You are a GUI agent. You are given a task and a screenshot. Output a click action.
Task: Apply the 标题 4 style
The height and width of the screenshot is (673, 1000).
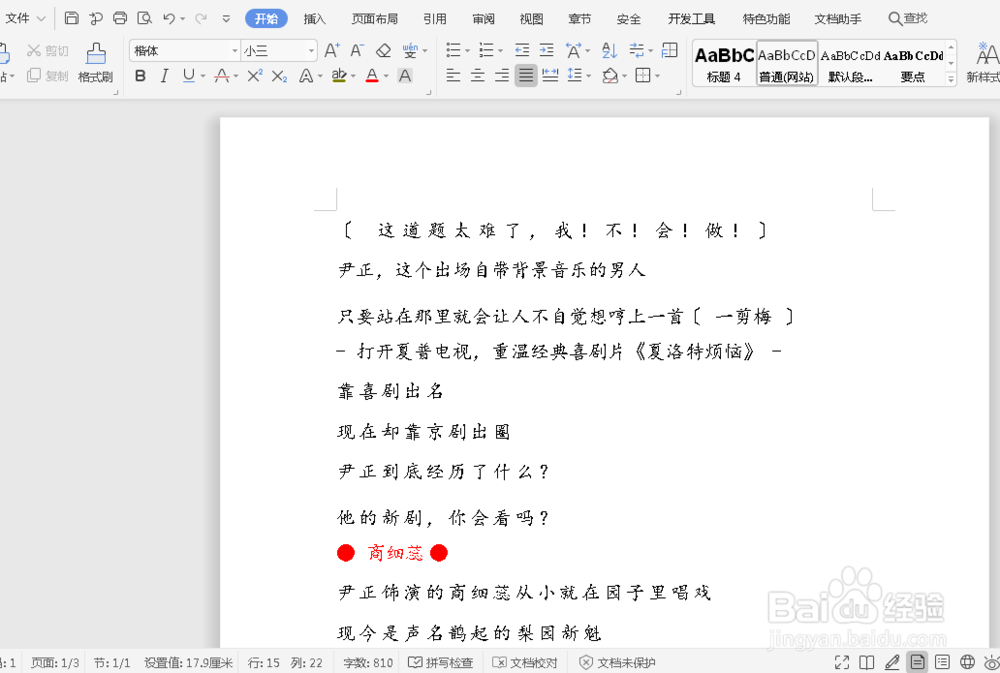pyautogui.click(x=724, y=63)
